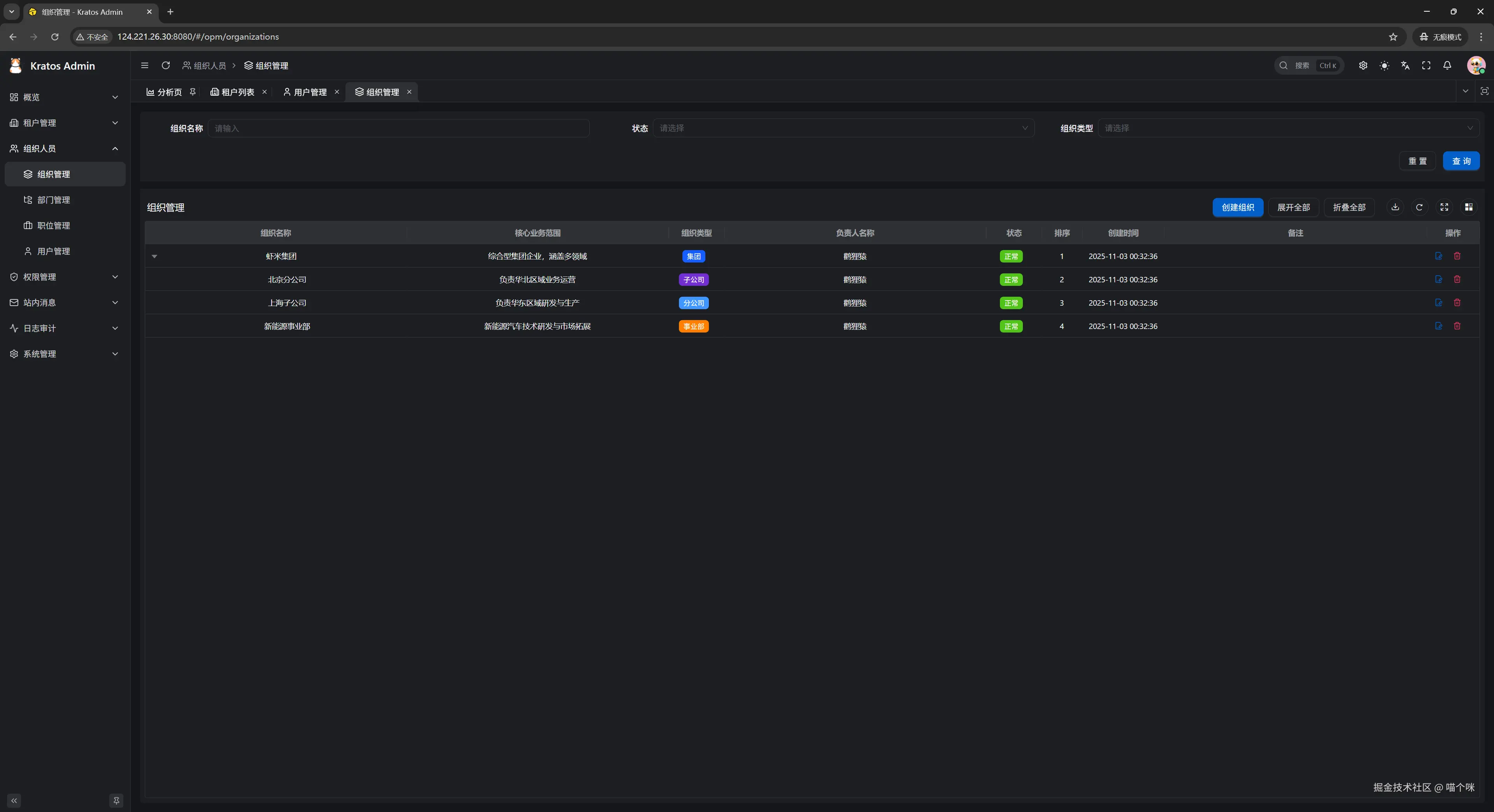Click the green 正常 status tag for 北京分公司
This screenshot has width=1494, height=812.
(x=1011, y=279)
